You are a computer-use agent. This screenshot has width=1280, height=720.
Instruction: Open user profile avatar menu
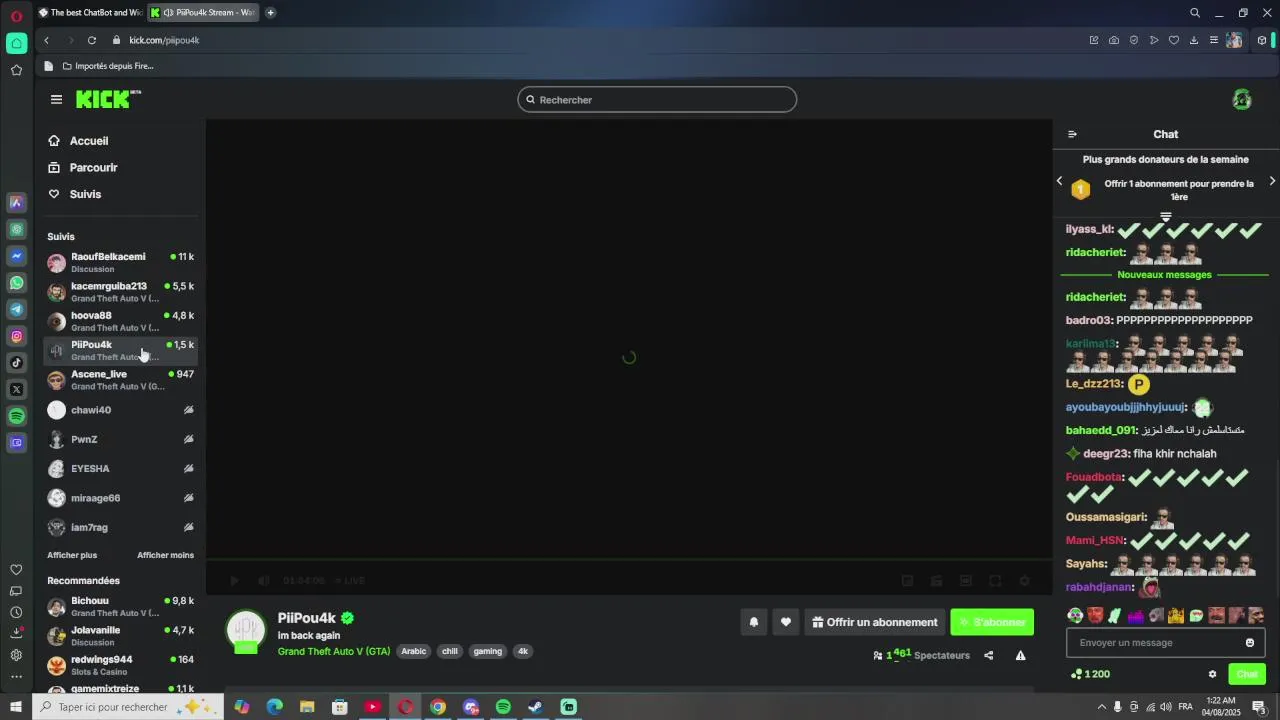click(x=1242, y=100)
